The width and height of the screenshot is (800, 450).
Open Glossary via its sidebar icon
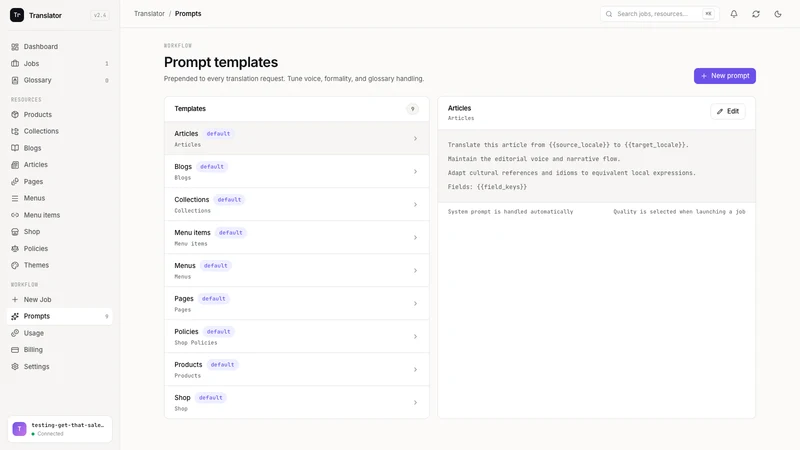(x=15, y=80)
